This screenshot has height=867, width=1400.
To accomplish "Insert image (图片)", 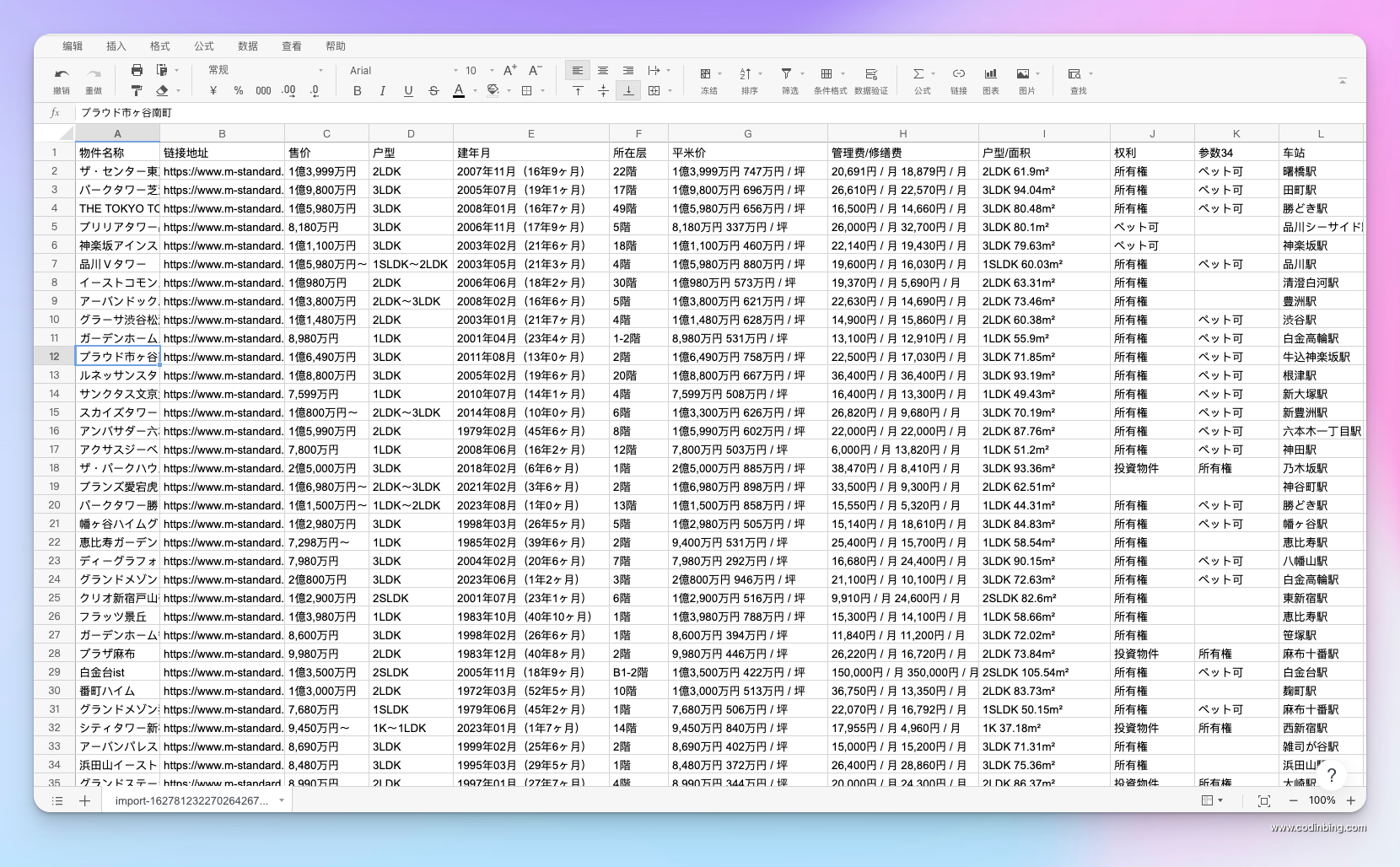I will (x=1026, y=80).
